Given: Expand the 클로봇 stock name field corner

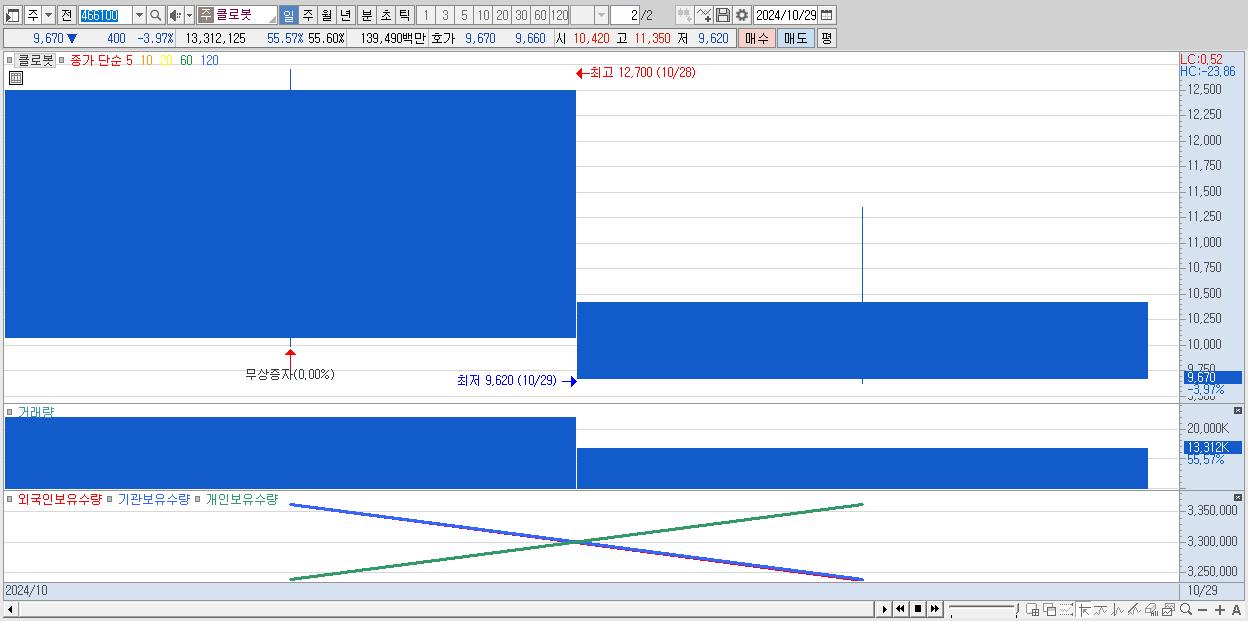Looking at the screenshot, I should (271, 20).
